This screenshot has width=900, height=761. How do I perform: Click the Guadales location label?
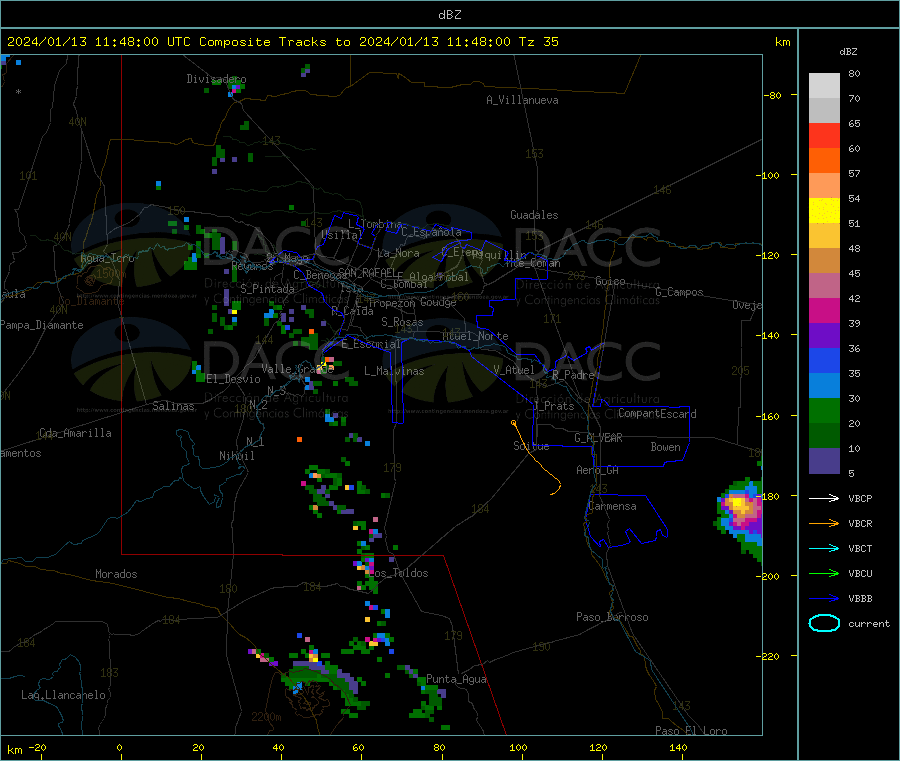pyautogui.click(x=534, y=215)
